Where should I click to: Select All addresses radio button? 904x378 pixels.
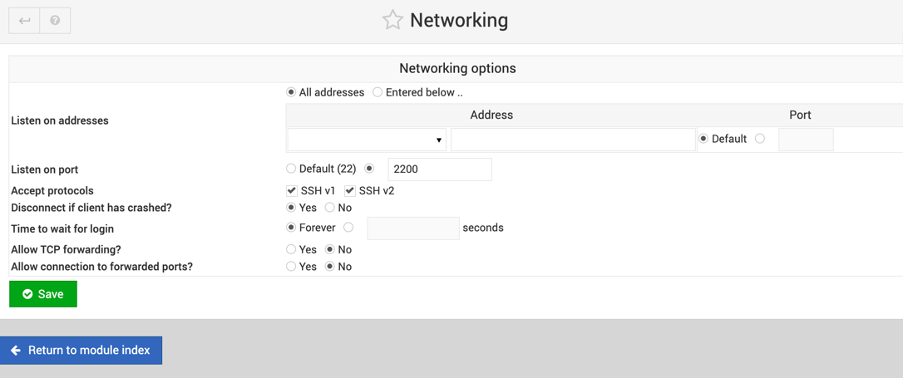[x=291, y=92]
